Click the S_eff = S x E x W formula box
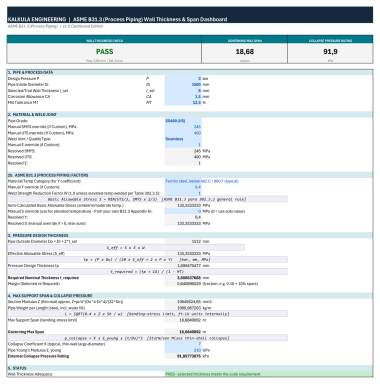 coord(126,248)
